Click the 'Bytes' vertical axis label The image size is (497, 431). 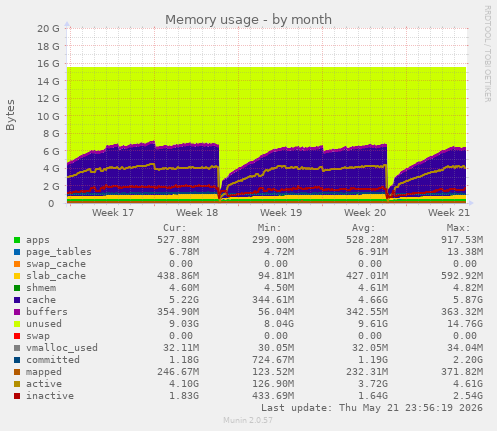pyautogui.click(x=10, y=115)
